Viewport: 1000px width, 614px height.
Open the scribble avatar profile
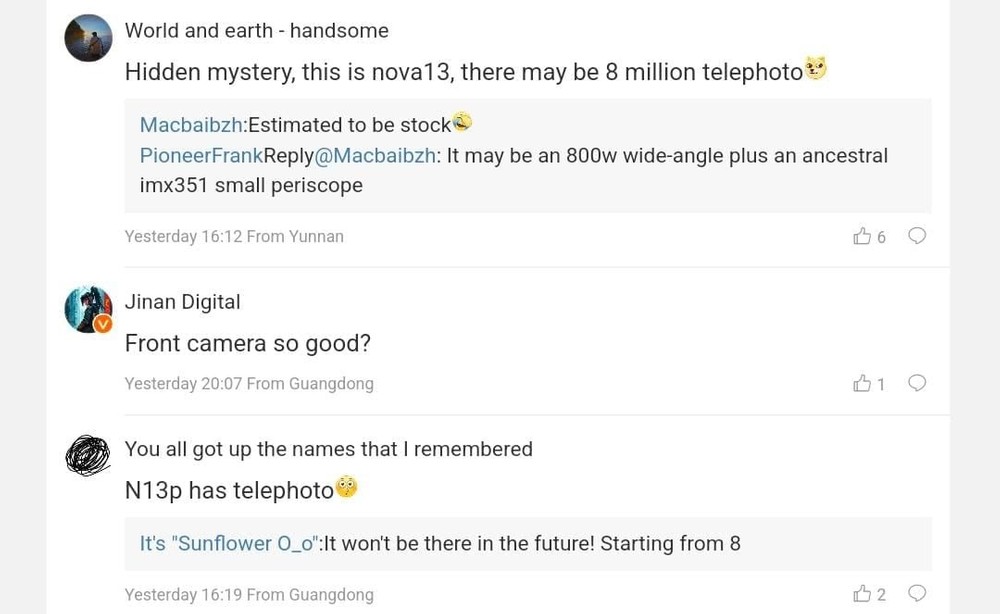coord(88,456)
